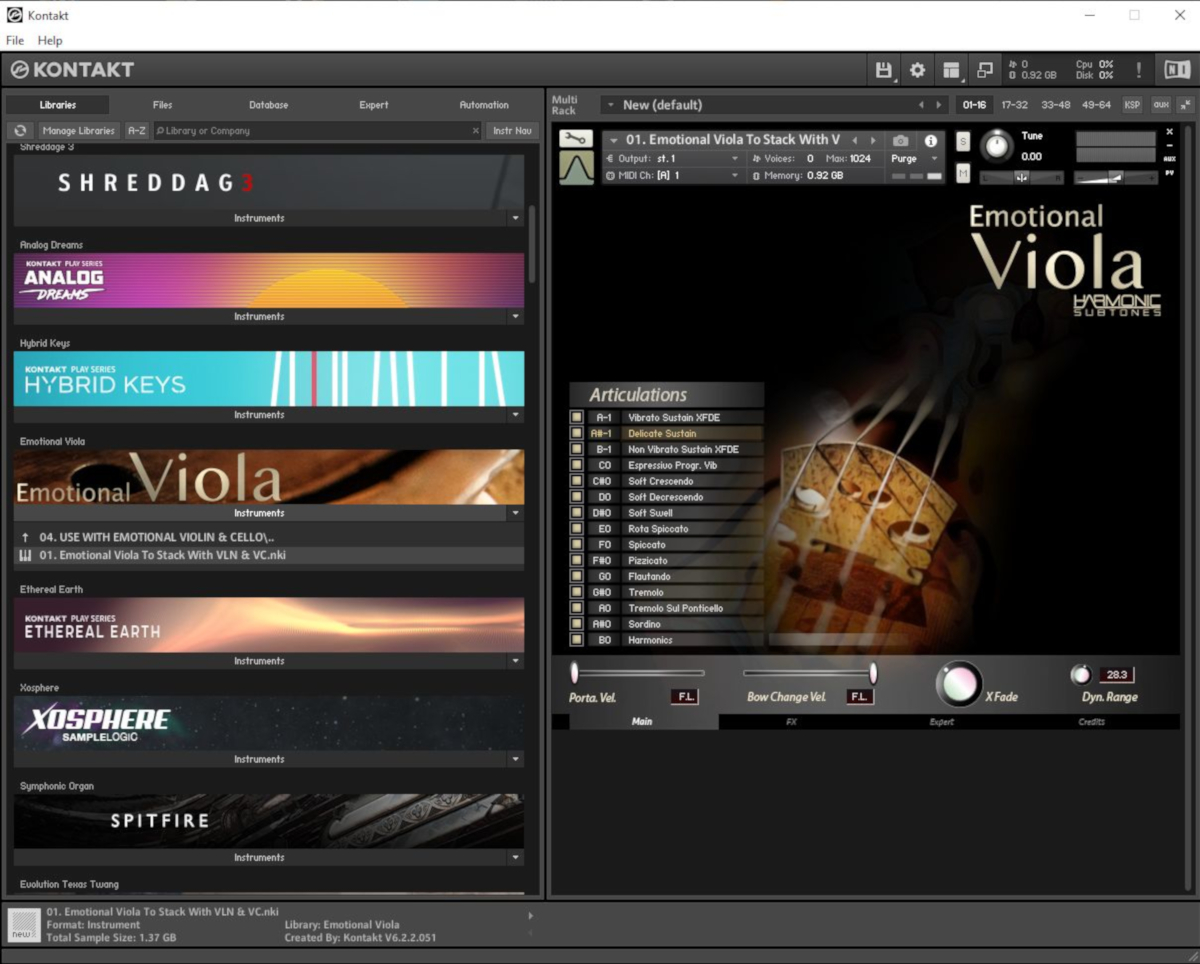The image size is (1200, 964).
Task: Mute the instrument with M button
Action: coord(963,174)
